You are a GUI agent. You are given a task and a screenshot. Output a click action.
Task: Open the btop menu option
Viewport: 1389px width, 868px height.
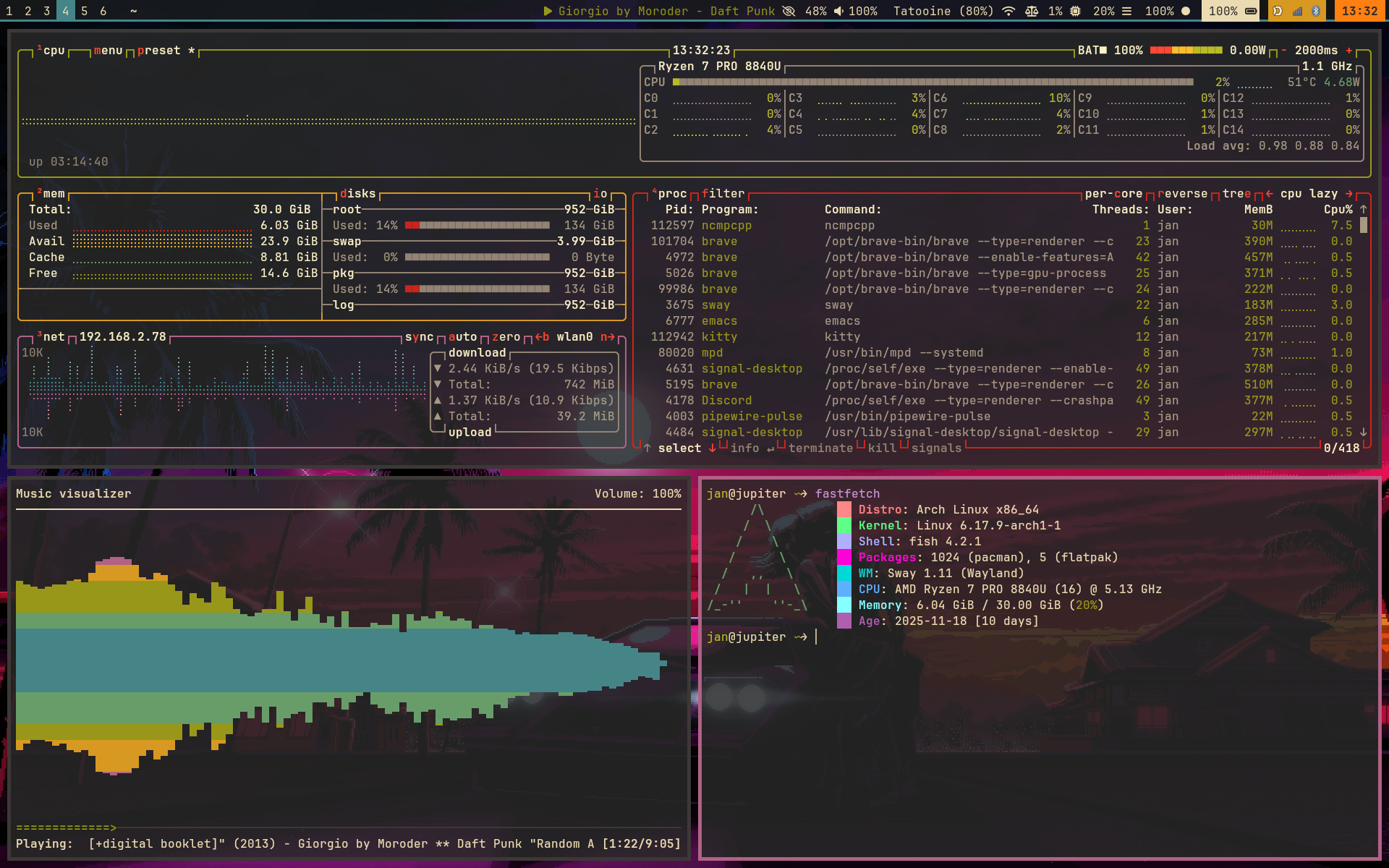coord(108,51)
